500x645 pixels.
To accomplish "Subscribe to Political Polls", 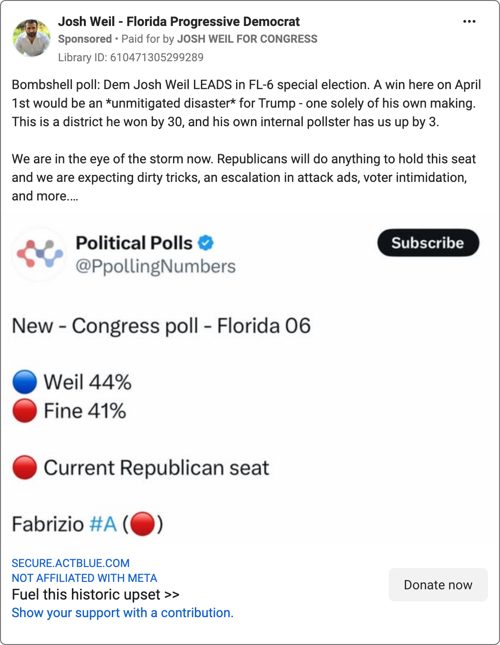I will pyautogui.click(x=428, y=243).
